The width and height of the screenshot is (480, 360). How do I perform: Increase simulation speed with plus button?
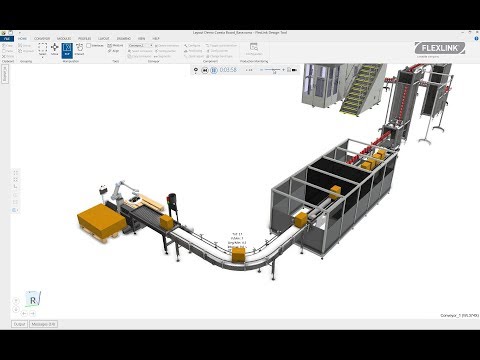pyautogui.click(x=283, y=70)
